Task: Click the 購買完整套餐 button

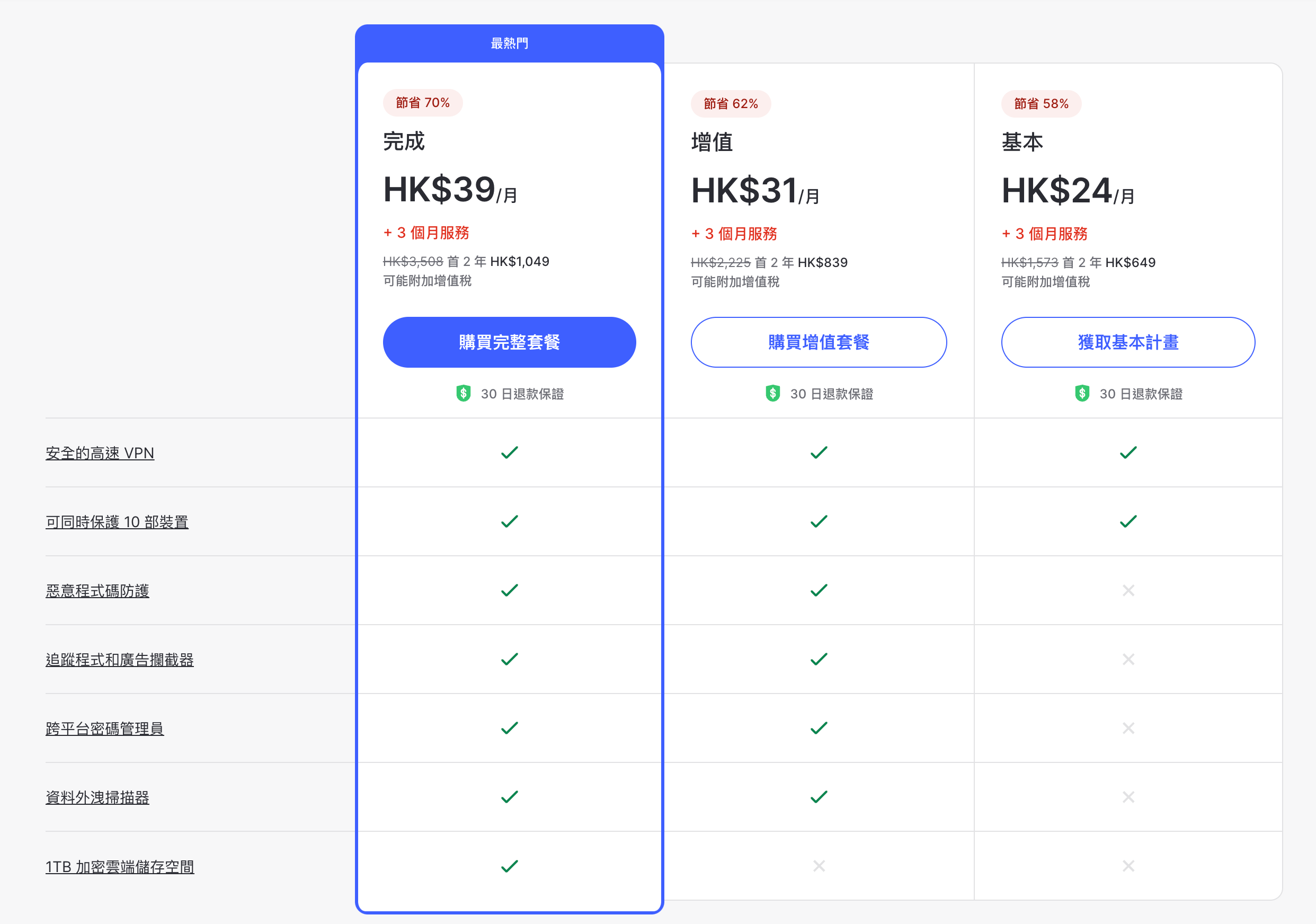Action: click(509, 342)
